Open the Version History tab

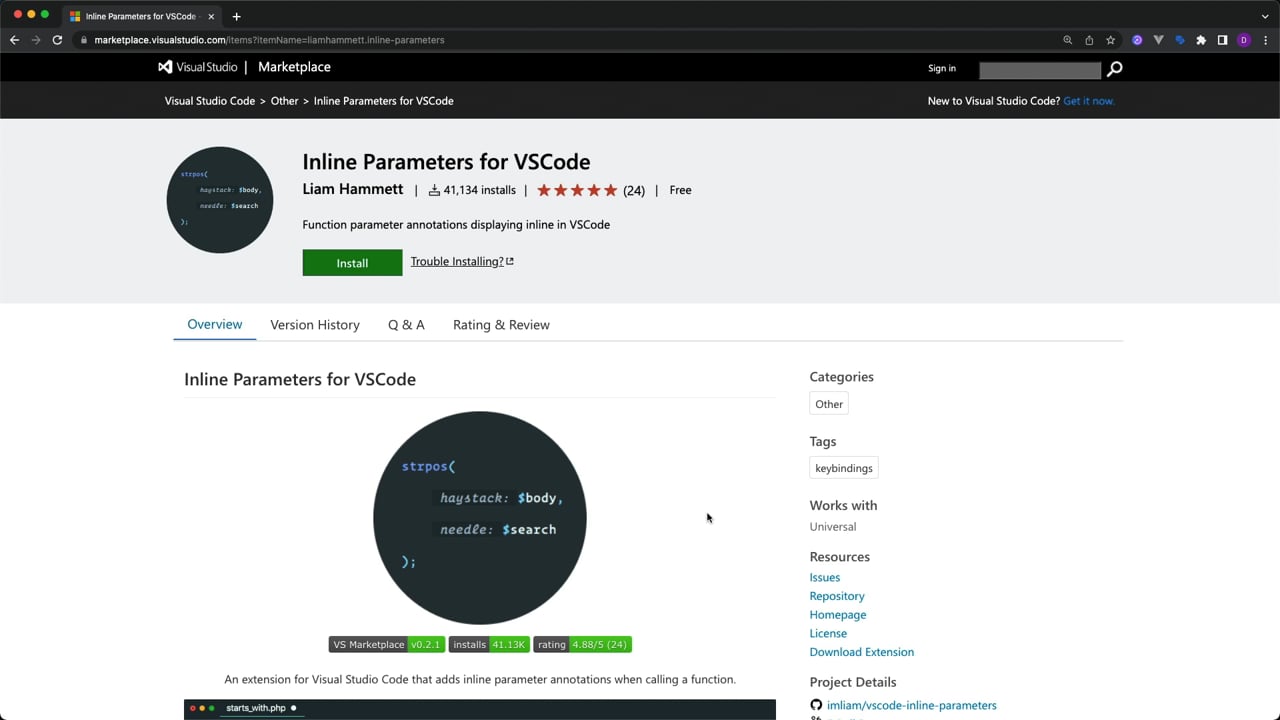[315, 325]
